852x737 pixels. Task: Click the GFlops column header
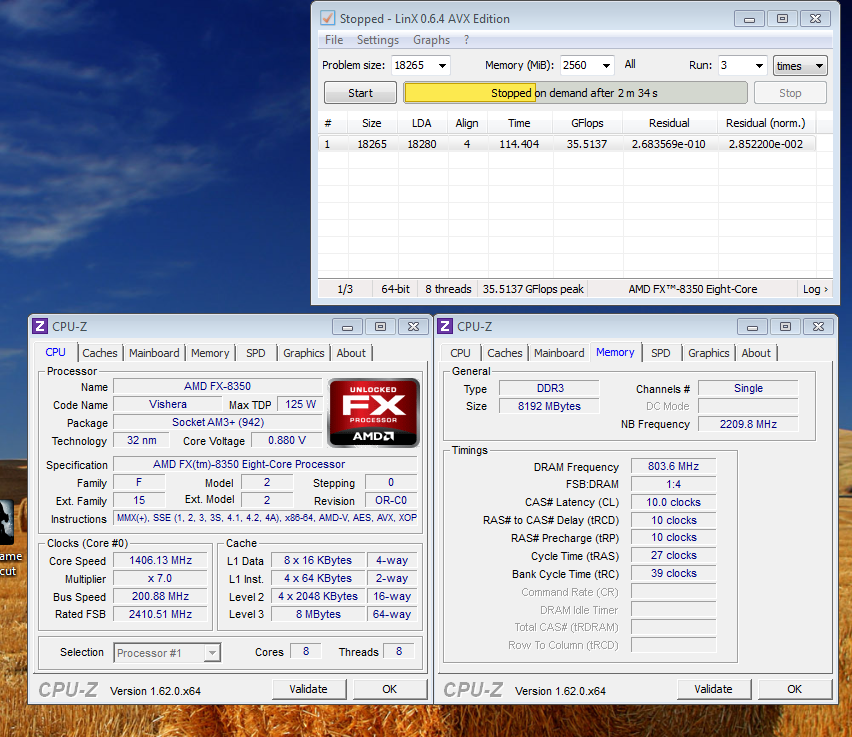tap(587, 123)
